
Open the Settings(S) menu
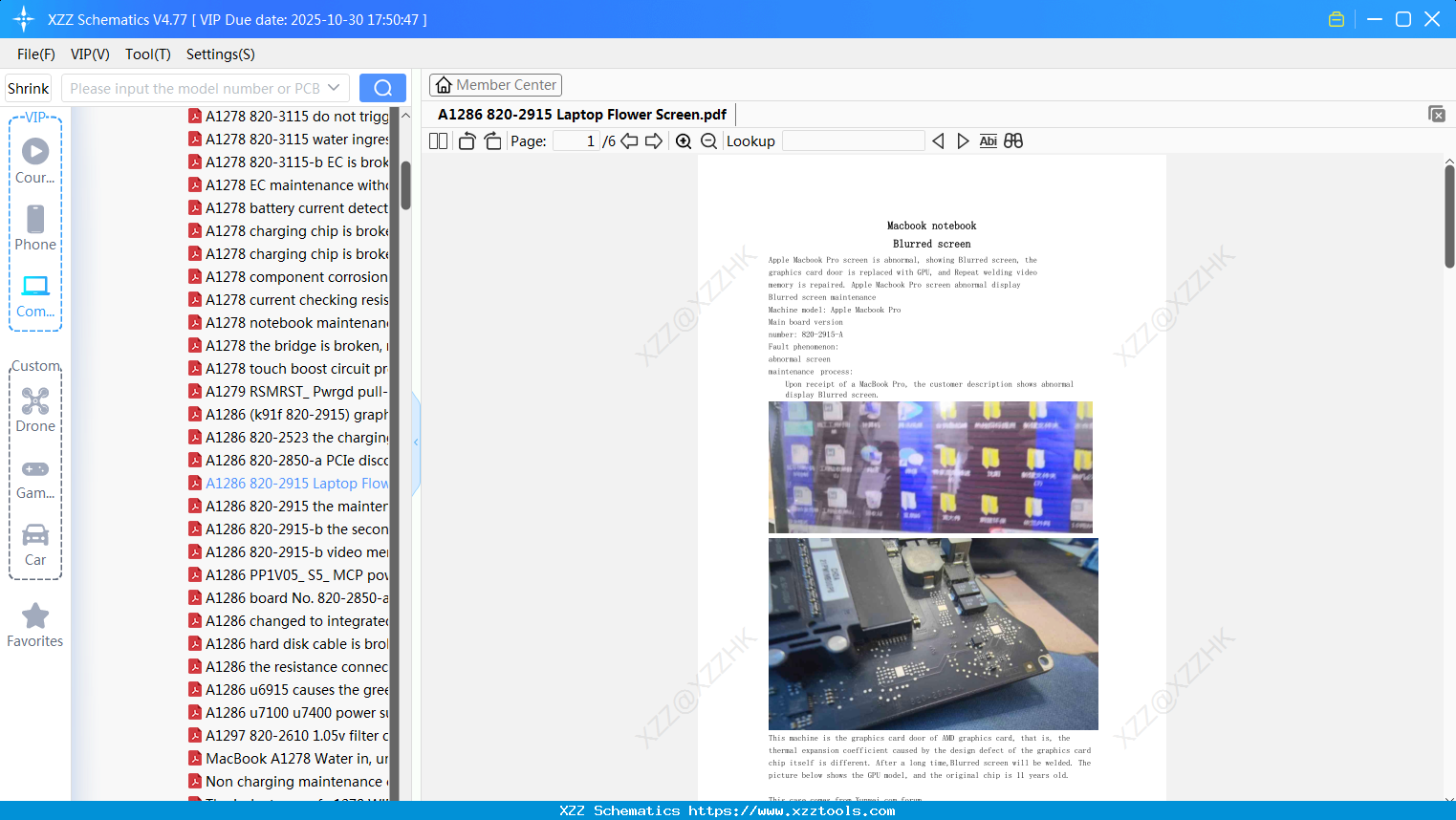221,54
